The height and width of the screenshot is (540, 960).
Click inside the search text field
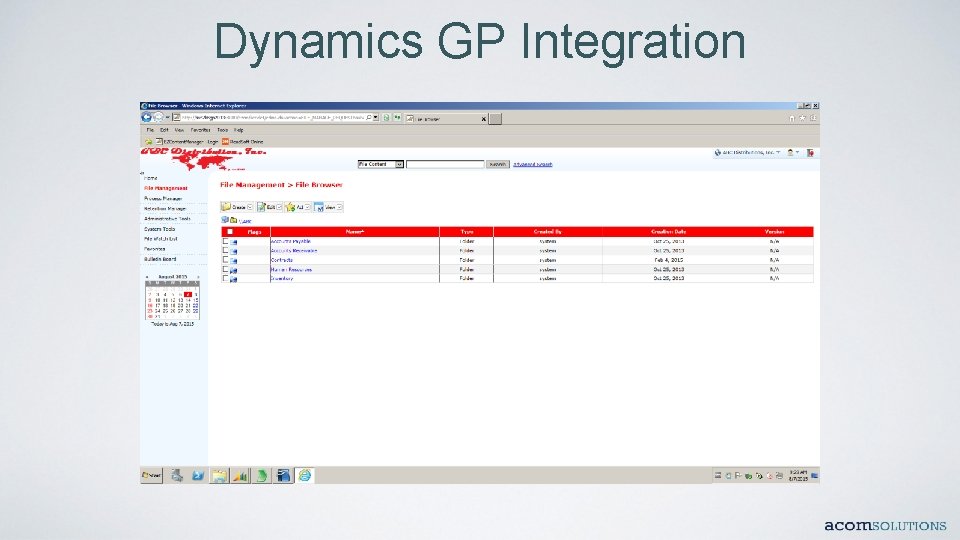pyautogui.click(x=445, y=164)
